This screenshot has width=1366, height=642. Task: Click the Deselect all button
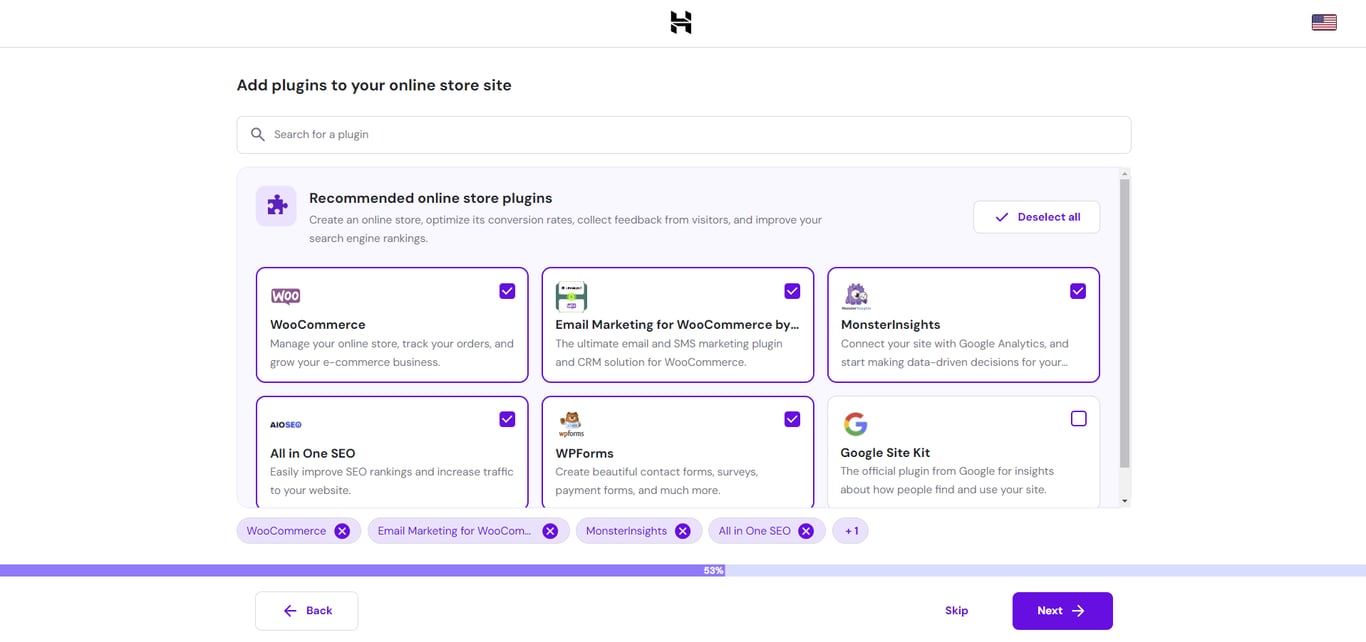[1036, 217]
